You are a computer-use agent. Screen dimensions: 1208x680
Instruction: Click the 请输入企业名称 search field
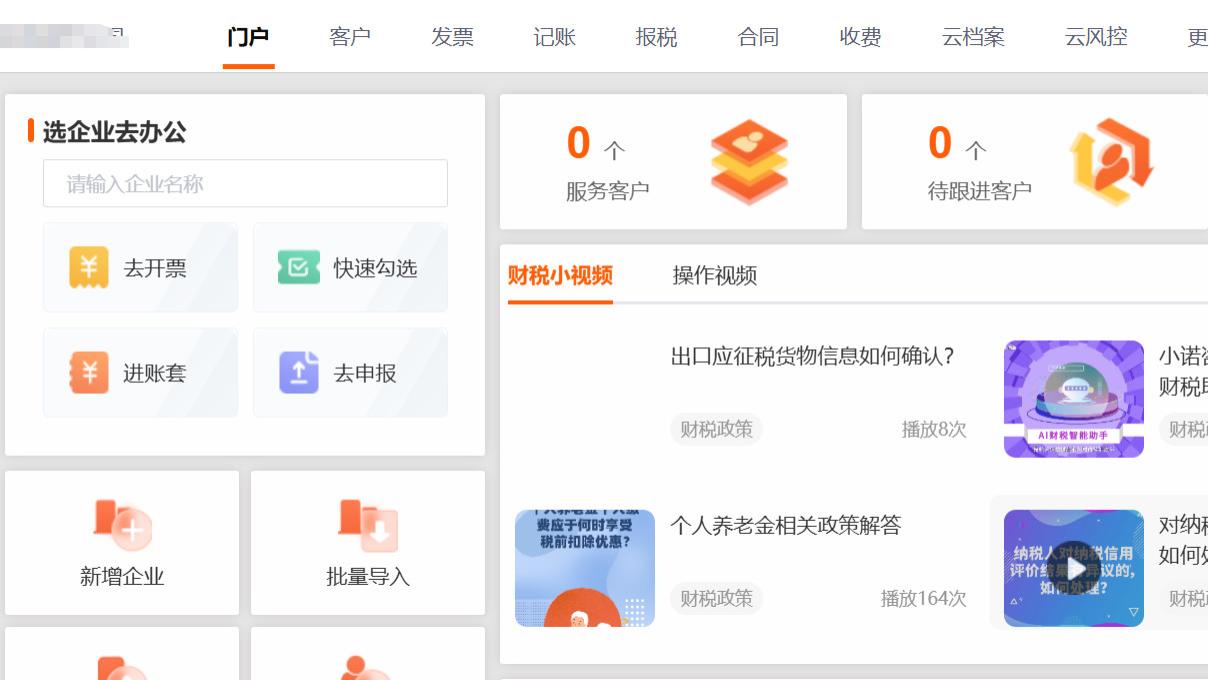[x=245, y=183]
